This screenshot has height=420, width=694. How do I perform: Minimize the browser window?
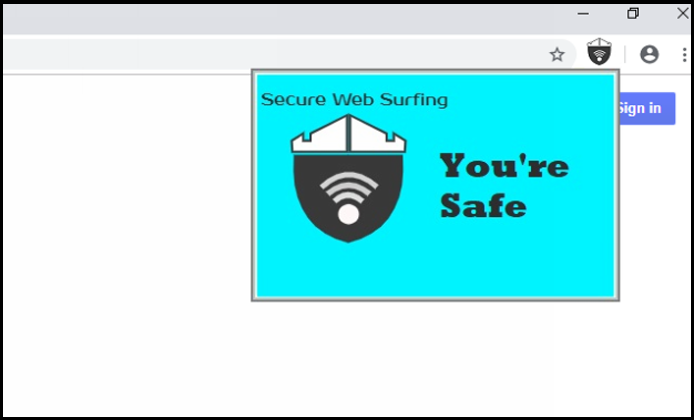[x=583, y=14]
